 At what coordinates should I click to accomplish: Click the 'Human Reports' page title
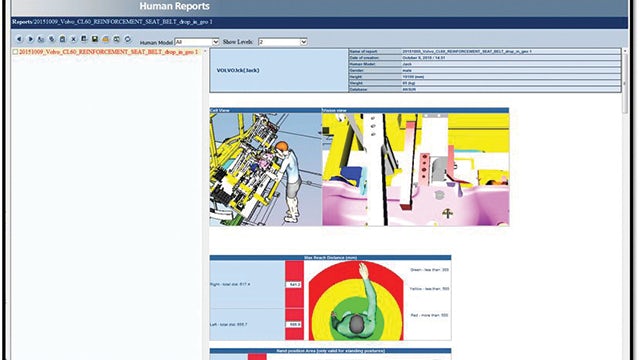(x=174, y=6)
